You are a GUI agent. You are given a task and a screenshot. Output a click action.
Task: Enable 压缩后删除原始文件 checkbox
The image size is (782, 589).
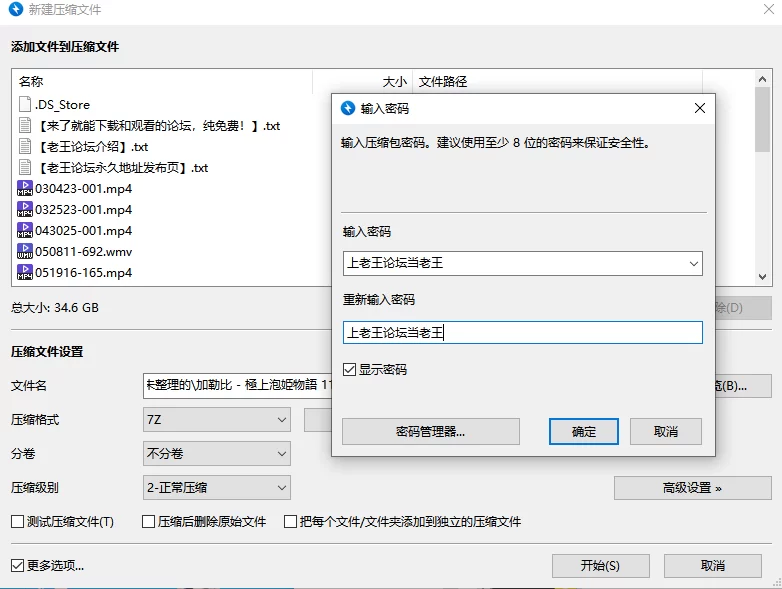(x=148, y=522)
